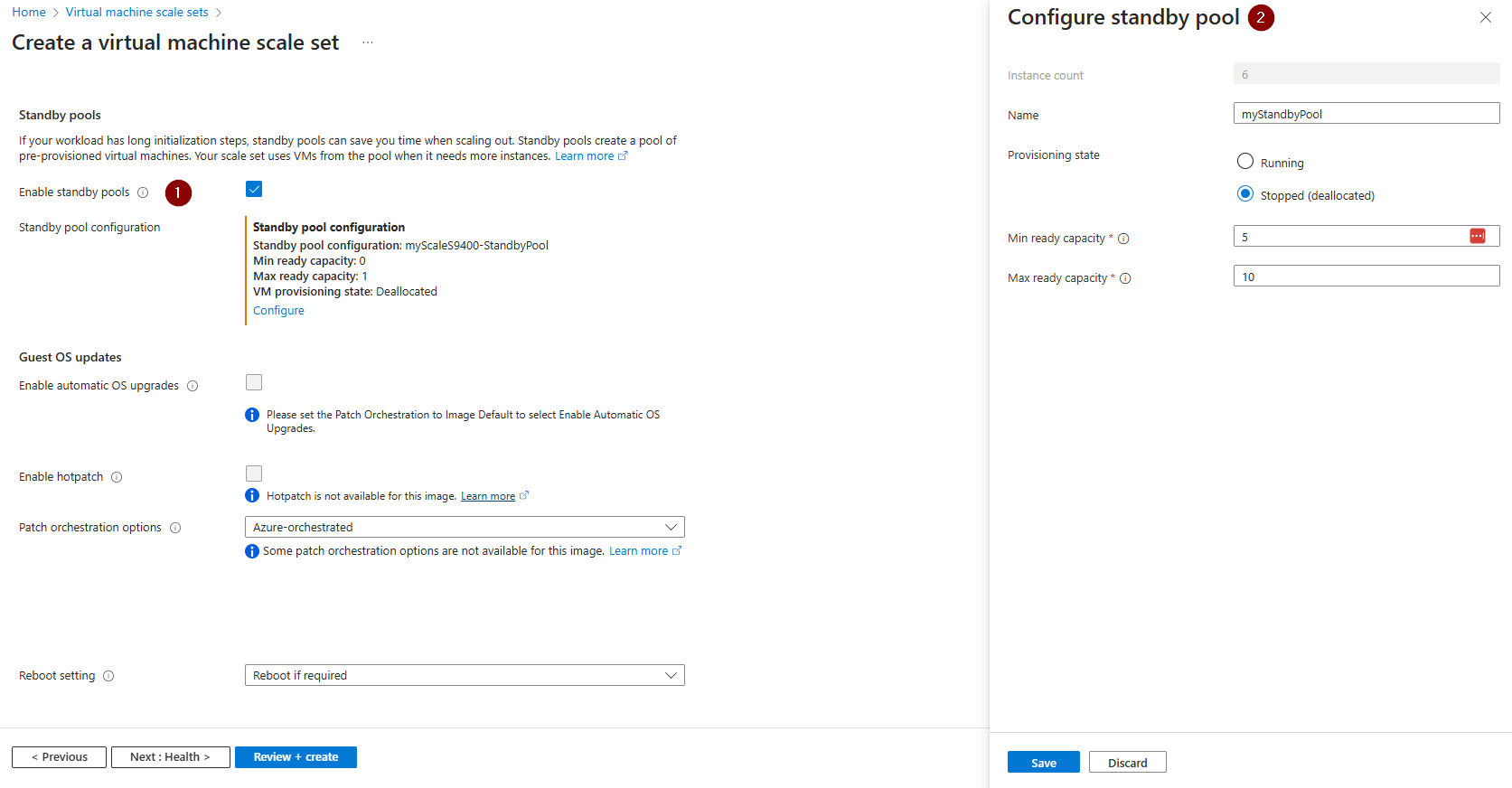
Task: Click inside the standby pool Name field
Action: coord(1365,113)
